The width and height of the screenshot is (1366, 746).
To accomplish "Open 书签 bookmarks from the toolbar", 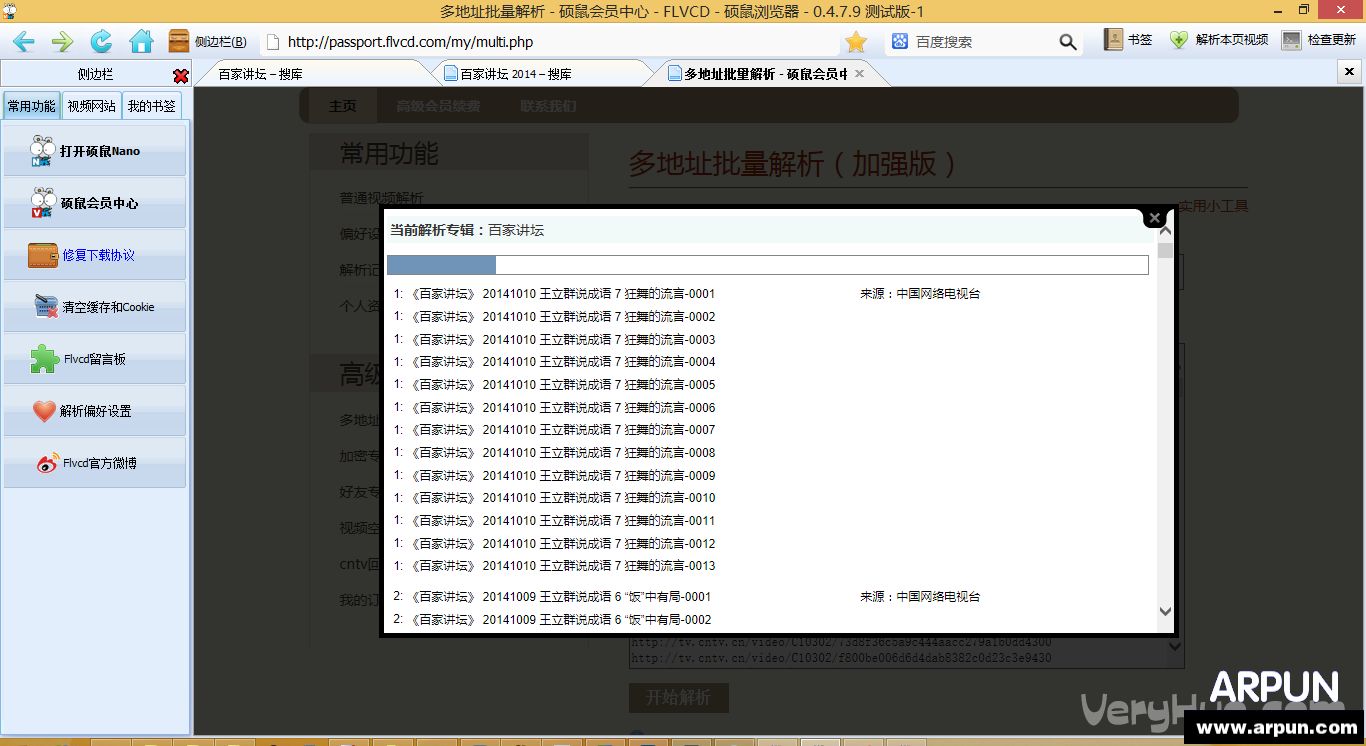I will point(1128,40).
